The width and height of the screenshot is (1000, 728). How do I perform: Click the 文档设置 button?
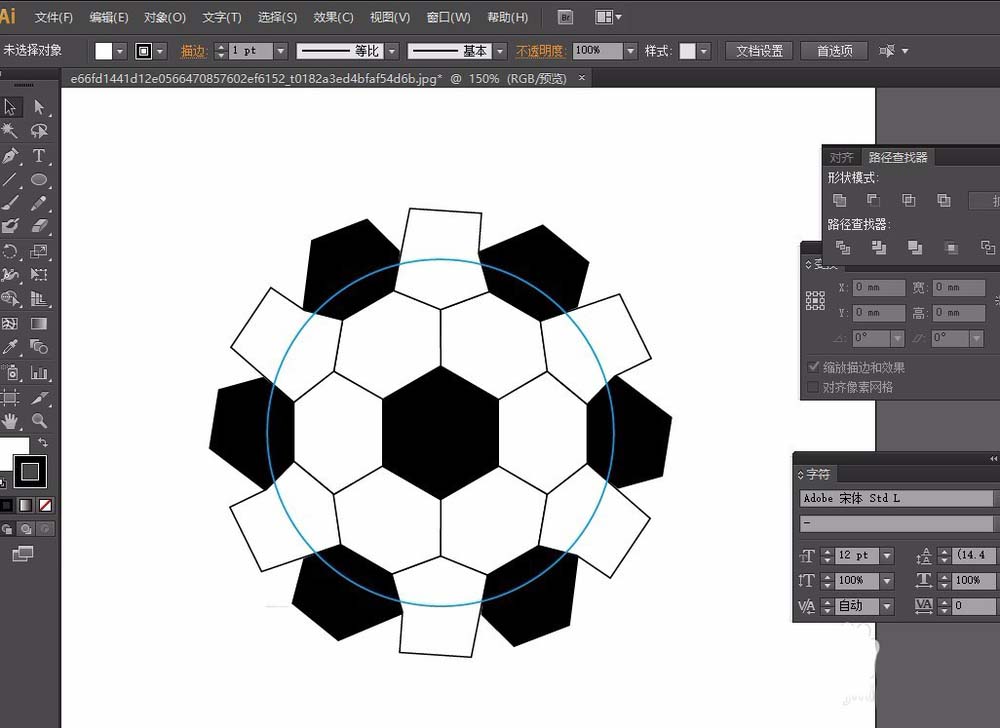tap(759, 51)
